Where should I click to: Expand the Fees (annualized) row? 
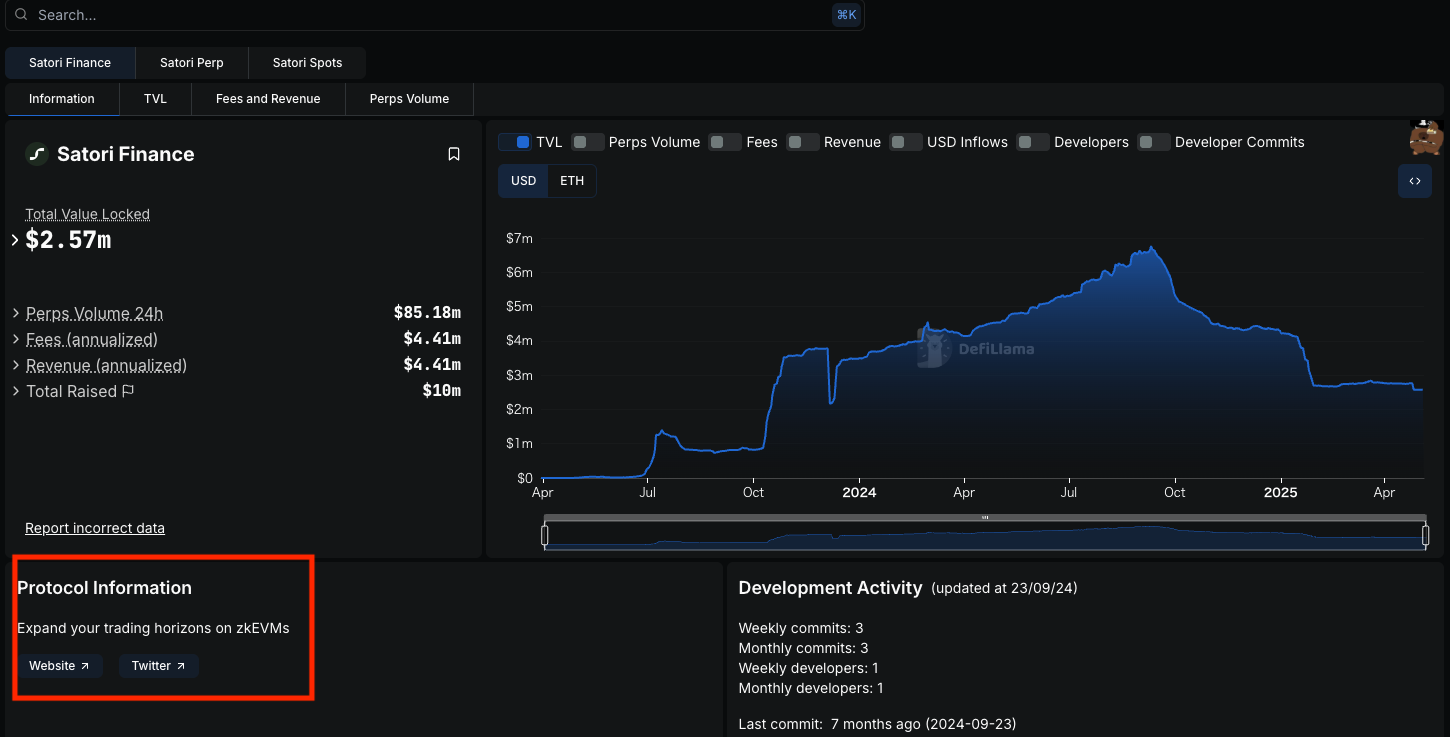pos(16,339)
